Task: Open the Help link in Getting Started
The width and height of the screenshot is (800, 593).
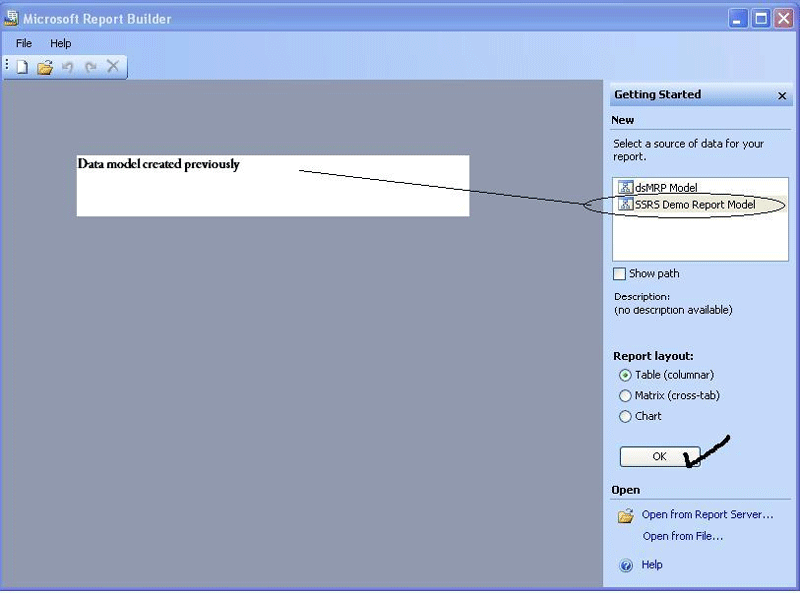Action: pyautogui.click(x=652, y=564)
